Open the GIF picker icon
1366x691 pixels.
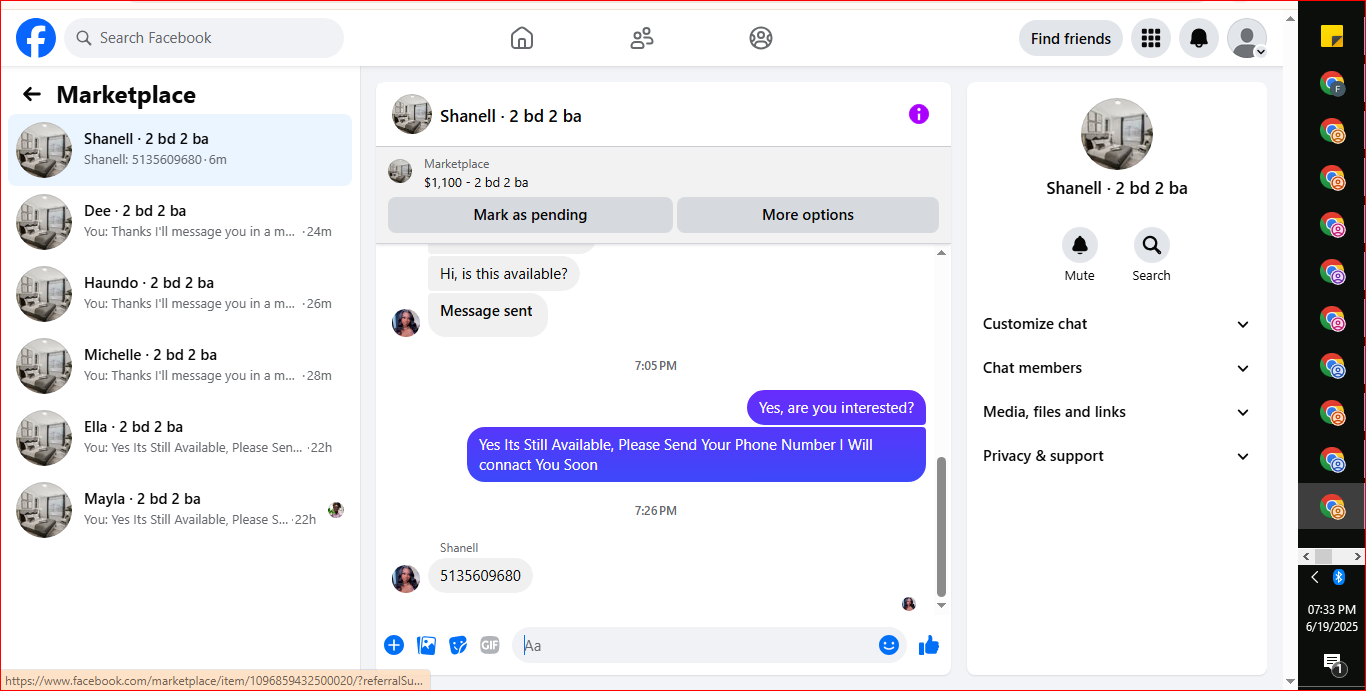(489, 645)
